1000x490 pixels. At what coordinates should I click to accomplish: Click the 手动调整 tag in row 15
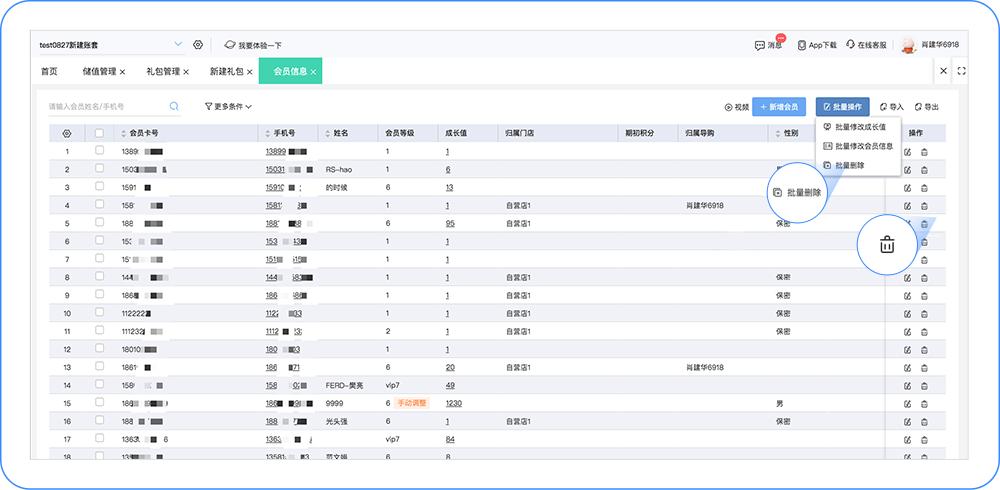click(x=413, y=403)
